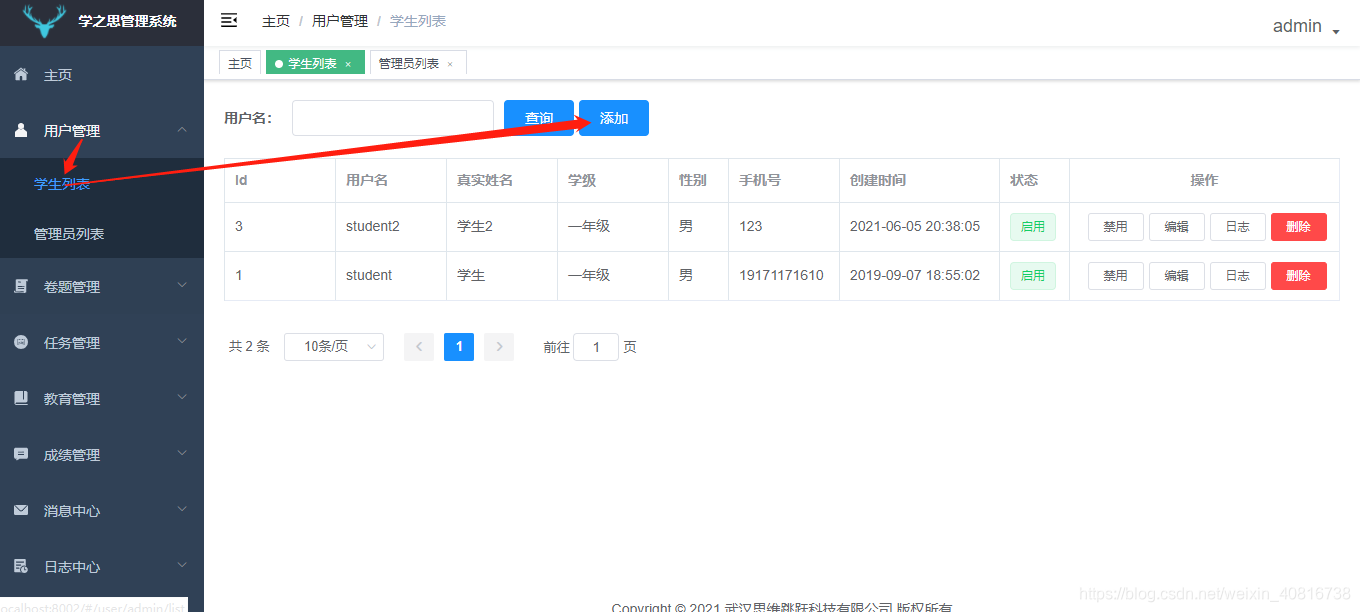Delete the student row (19171171610)

tap(1299, 276)
